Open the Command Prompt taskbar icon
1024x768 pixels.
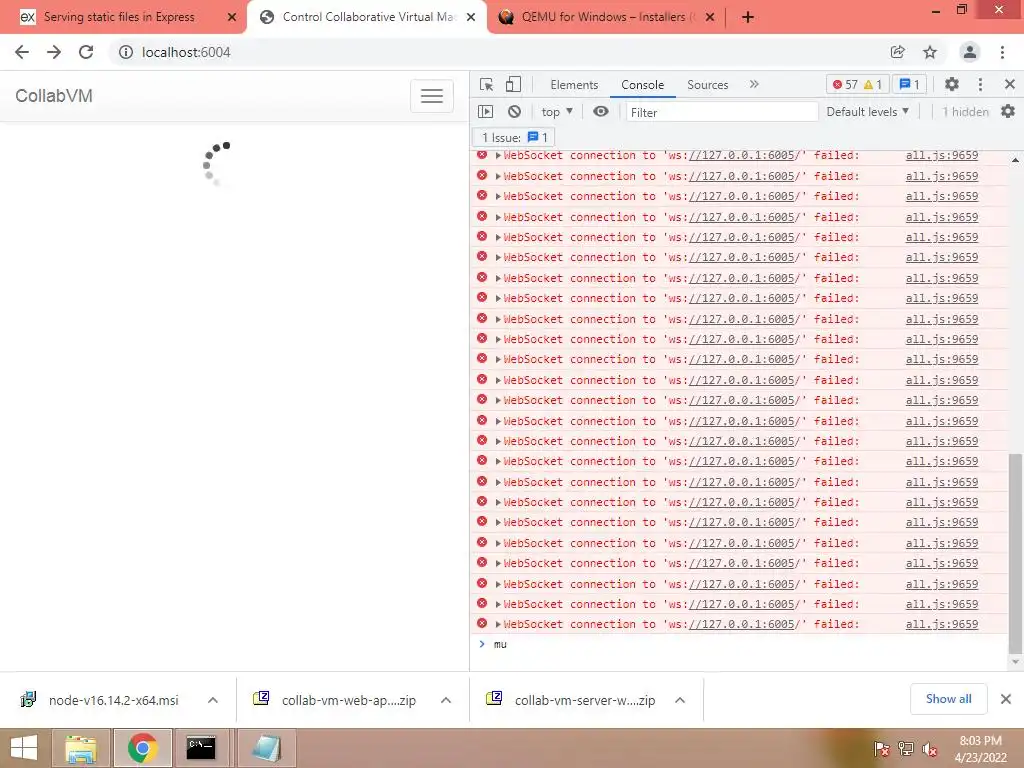click(x=201, y=748)
